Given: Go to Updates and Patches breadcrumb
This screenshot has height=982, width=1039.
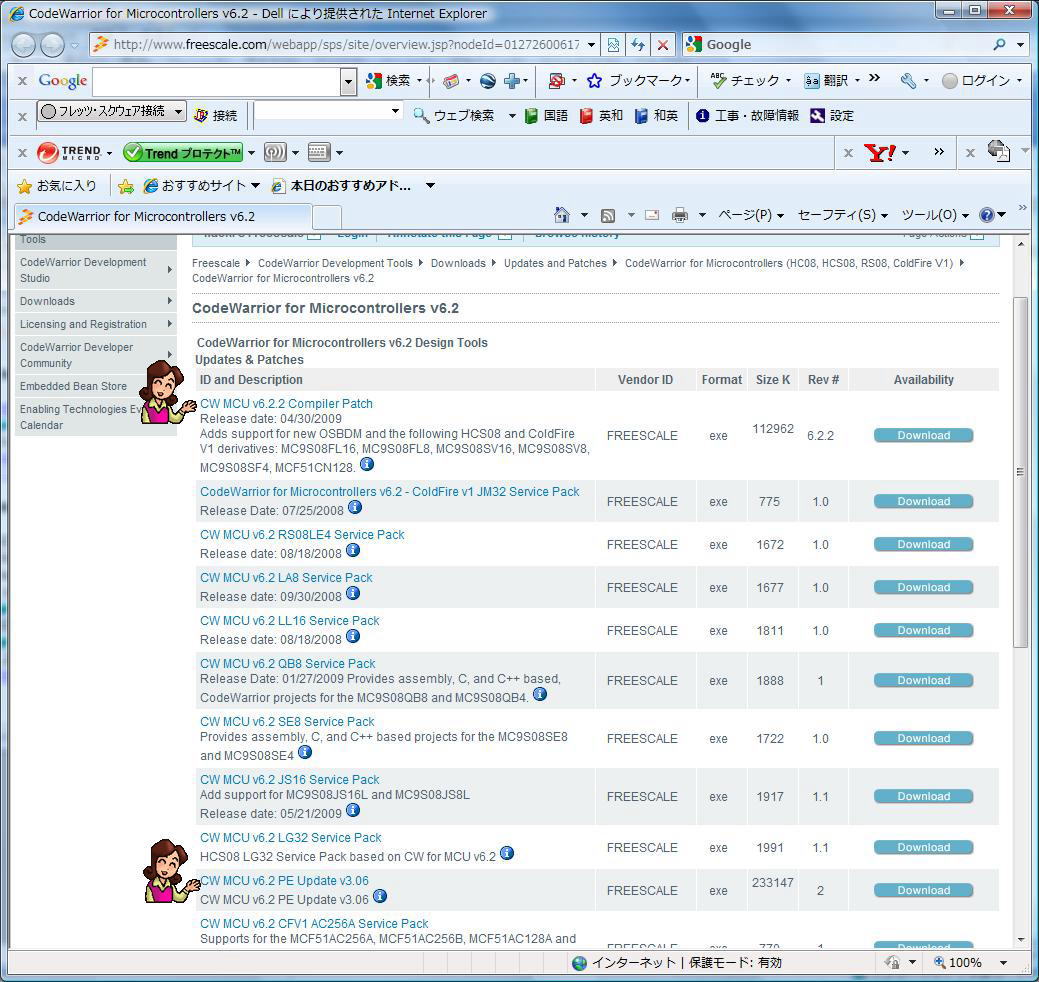Looking at the screenshot, I should [555, 264].
